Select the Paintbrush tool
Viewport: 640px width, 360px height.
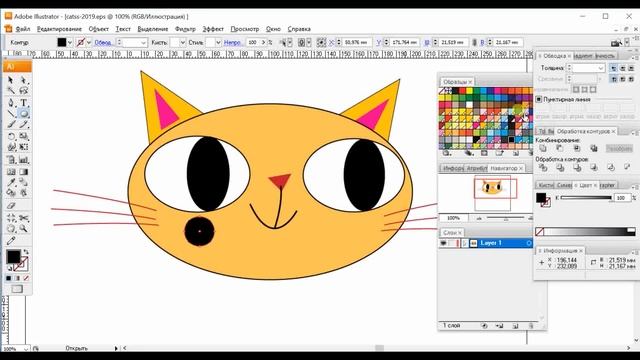11,124
